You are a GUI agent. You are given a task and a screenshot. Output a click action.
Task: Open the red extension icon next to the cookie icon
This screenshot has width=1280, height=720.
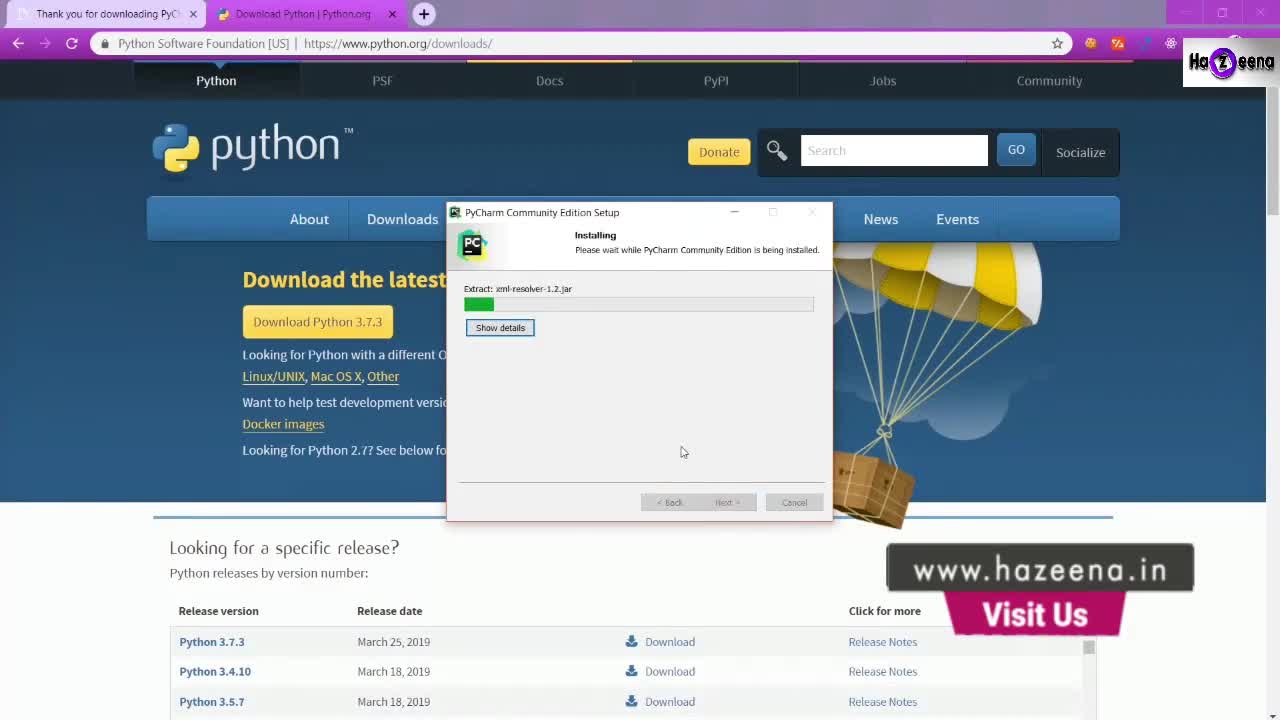click(x=1118, y=43)
